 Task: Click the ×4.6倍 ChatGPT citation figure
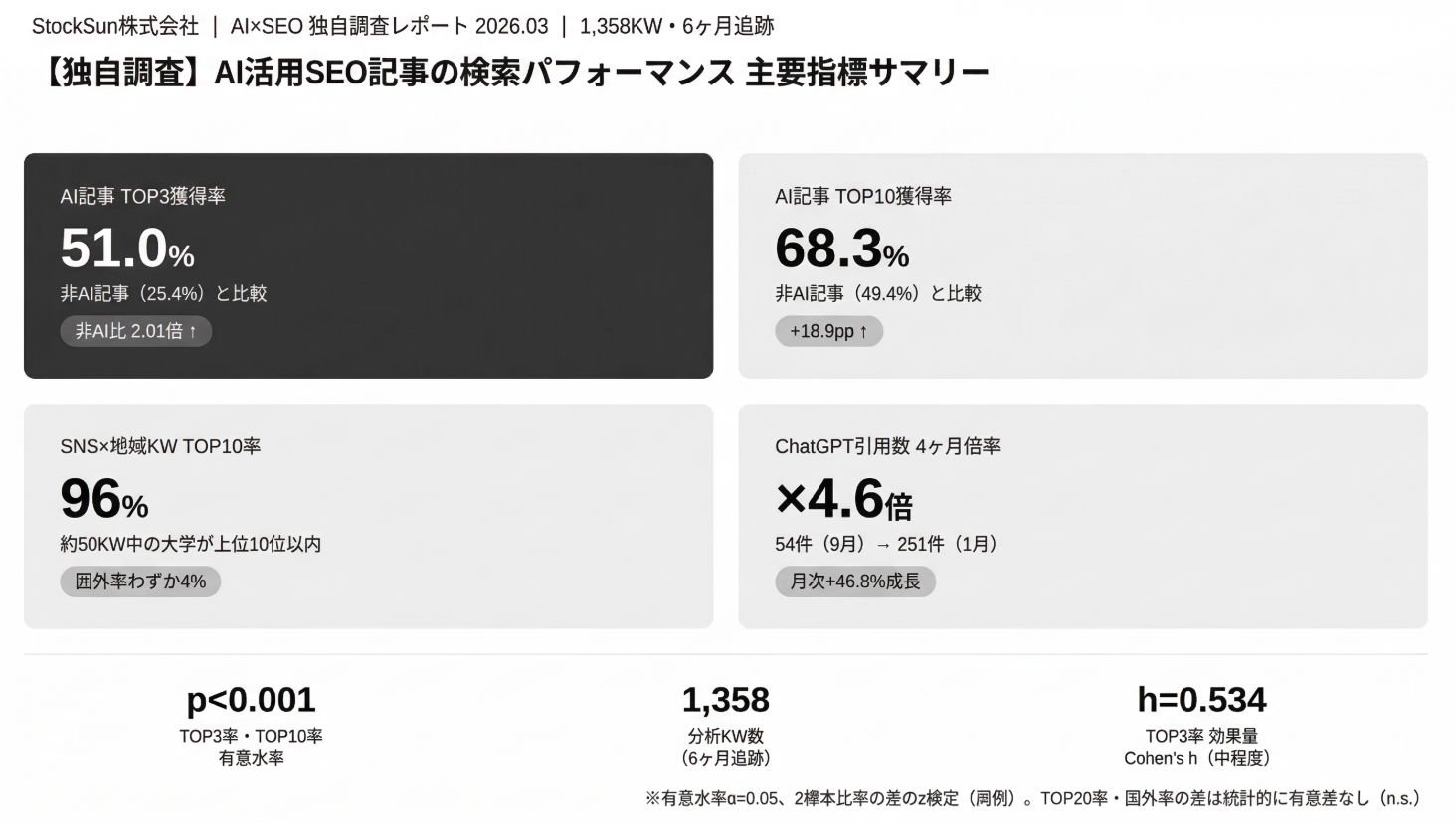click(x=843, y=499)
